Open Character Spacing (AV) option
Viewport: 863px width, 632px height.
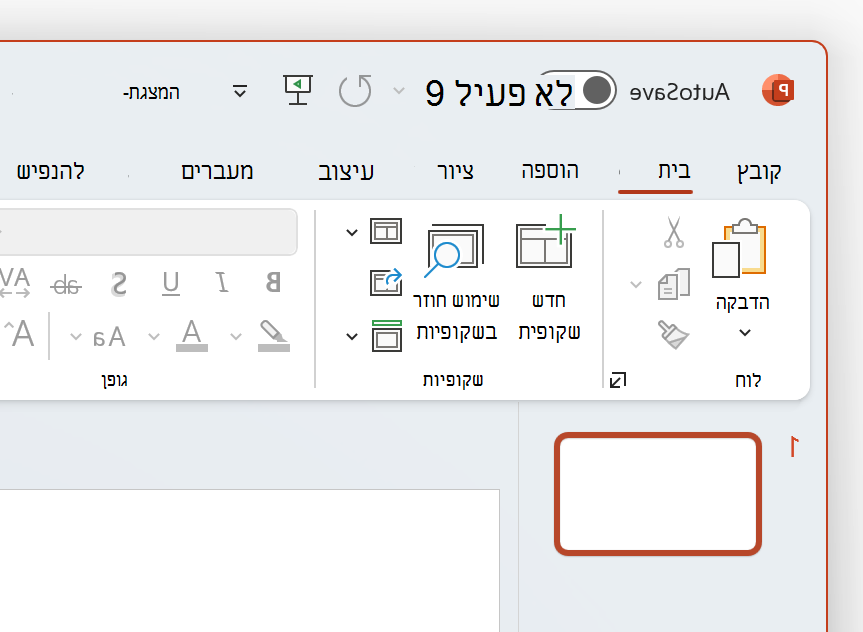15,282
